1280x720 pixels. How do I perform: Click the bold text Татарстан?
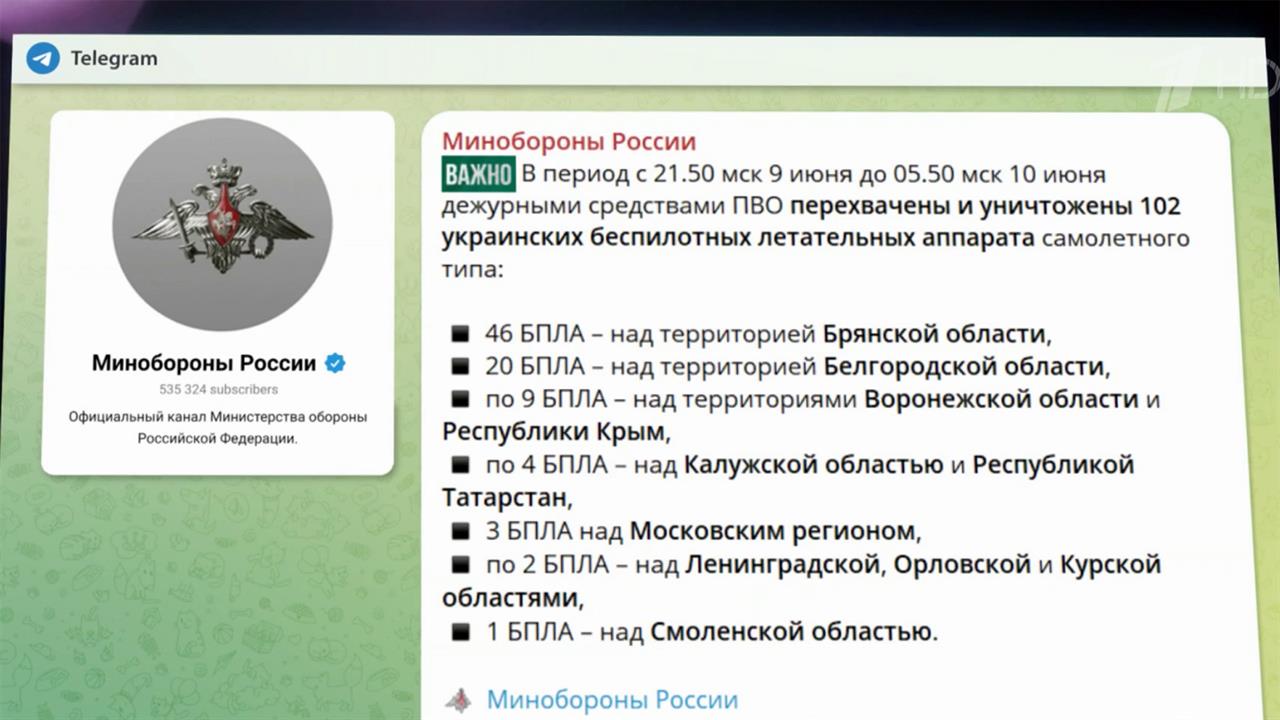pyautogui.click(x=505, y=497)
